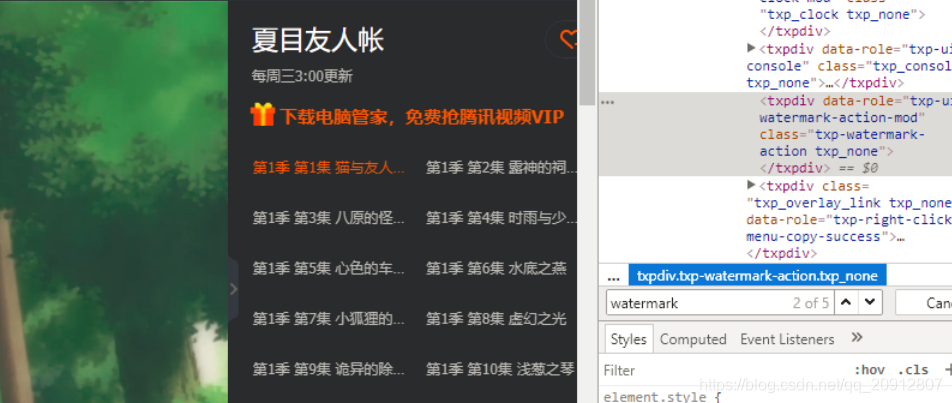Play Season 1 Episode 4 时雨与少
952x403 pixels.
502,217
